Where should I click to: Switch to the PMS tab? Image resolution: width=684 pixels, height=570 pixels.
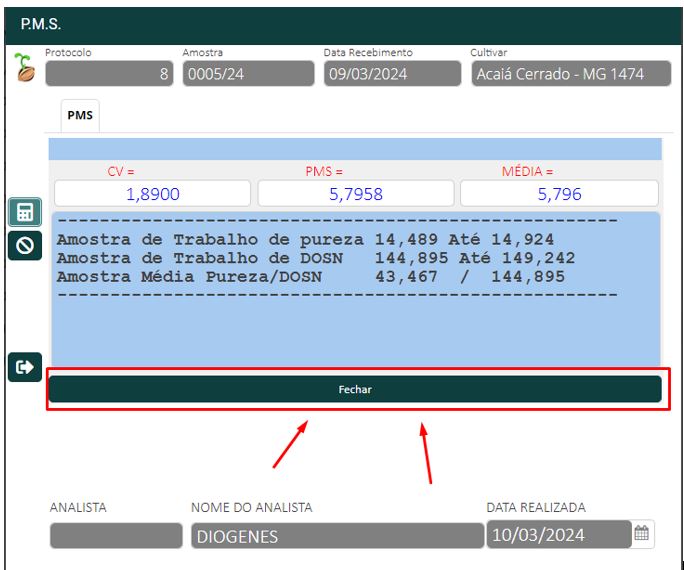pyautogui.click(x=80, y=115)
